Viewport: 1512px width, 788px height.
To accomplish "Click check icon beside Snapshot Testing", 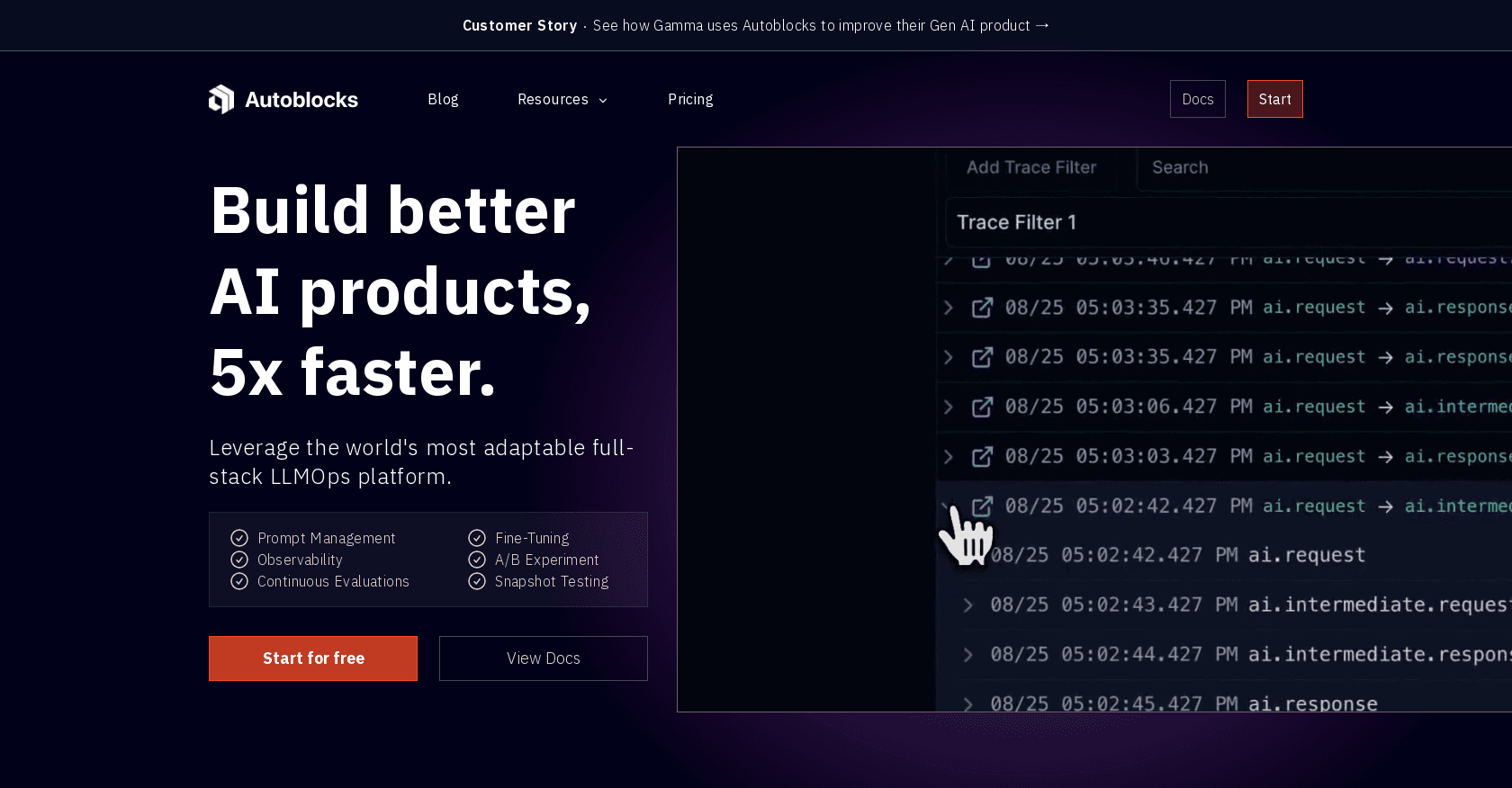I will coord(477,581).
